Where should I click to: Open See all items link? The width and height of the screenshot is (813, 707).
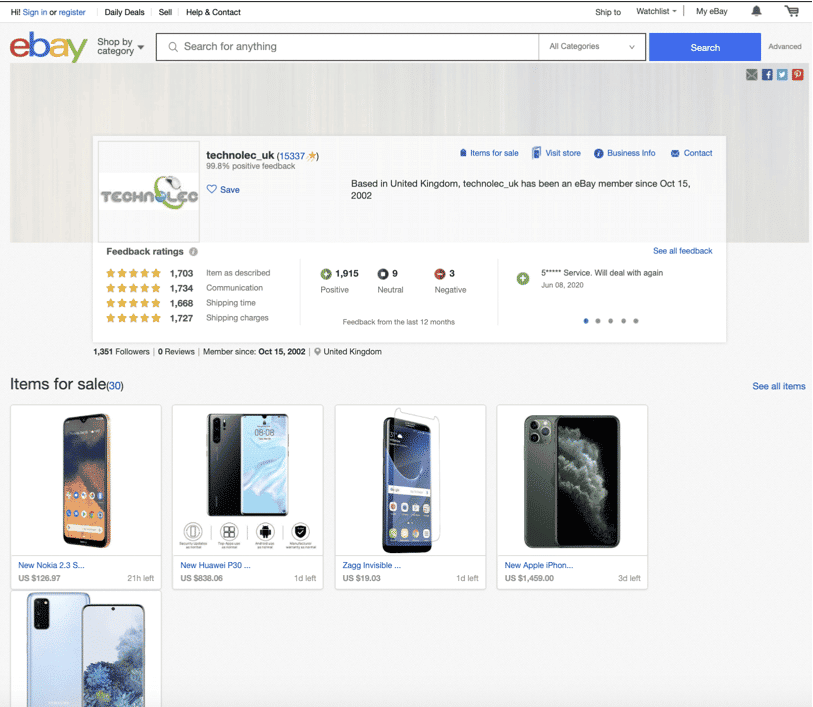coord(779,386)
